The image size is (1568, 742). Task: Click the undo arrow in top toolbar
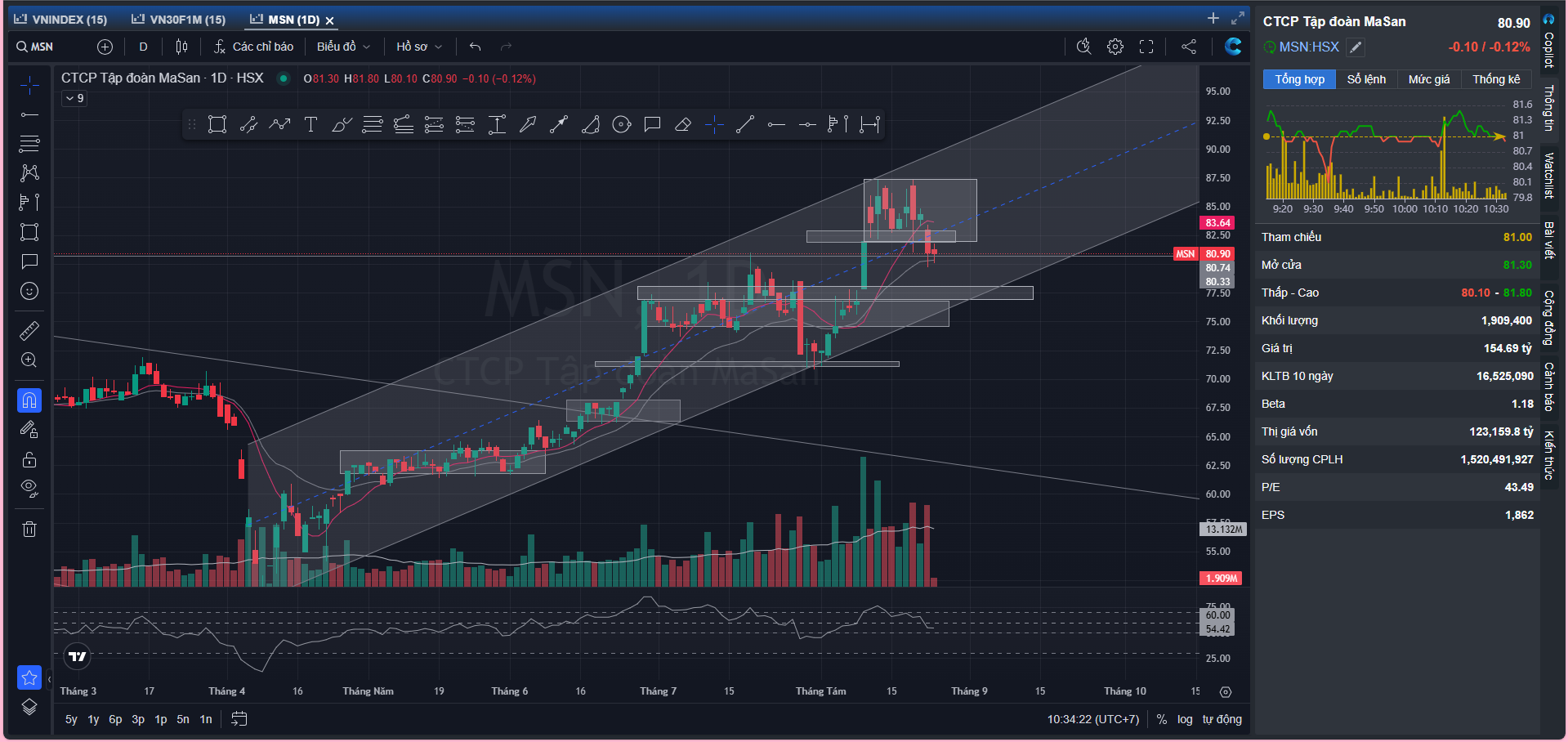pos(475,47)
